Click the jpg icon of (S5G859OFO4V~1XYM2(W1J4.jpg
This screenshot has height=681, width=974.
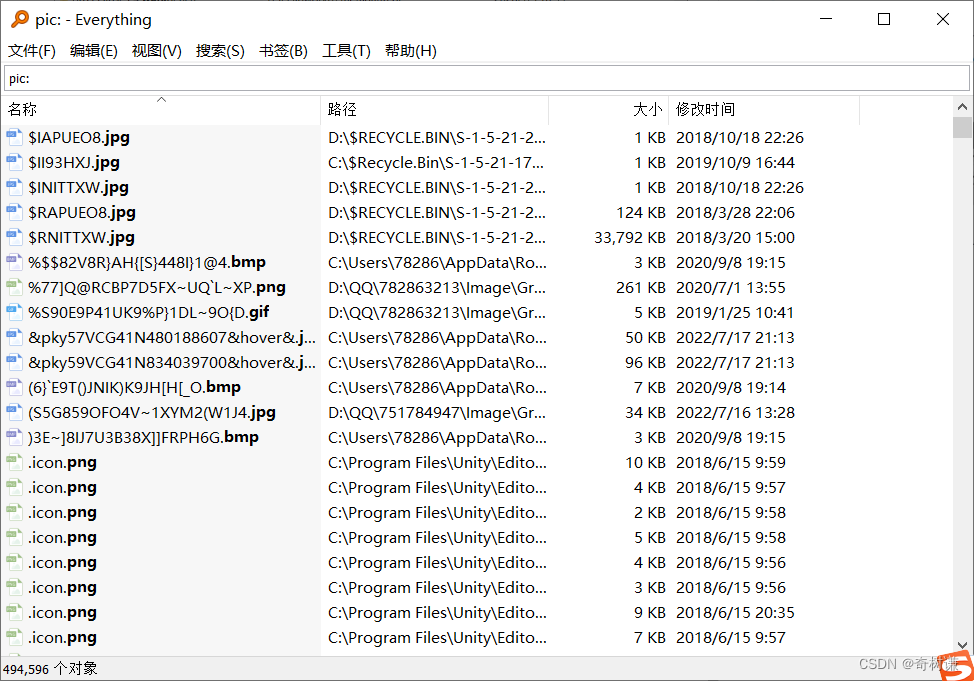pyautogui.click(x=14, y=412)
